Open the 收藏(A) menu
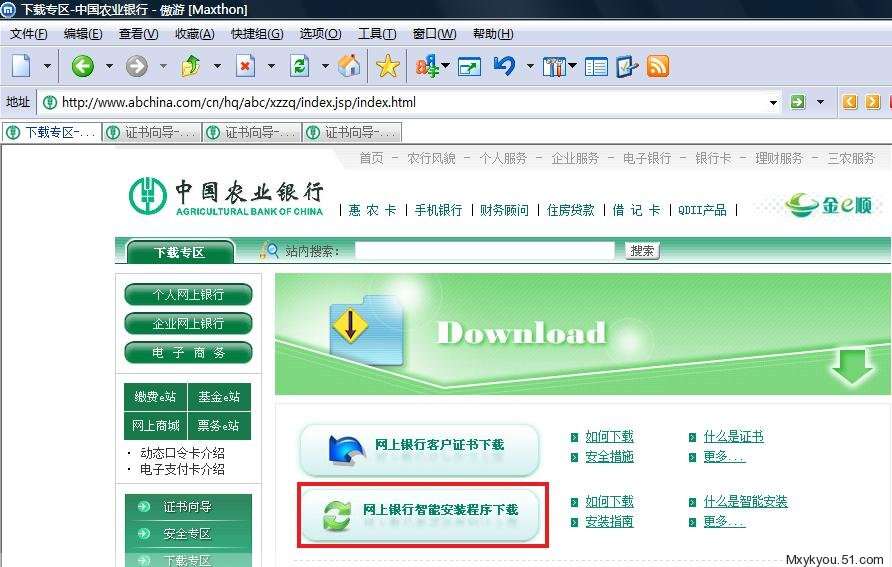The image size is (892, 567). 195,34
